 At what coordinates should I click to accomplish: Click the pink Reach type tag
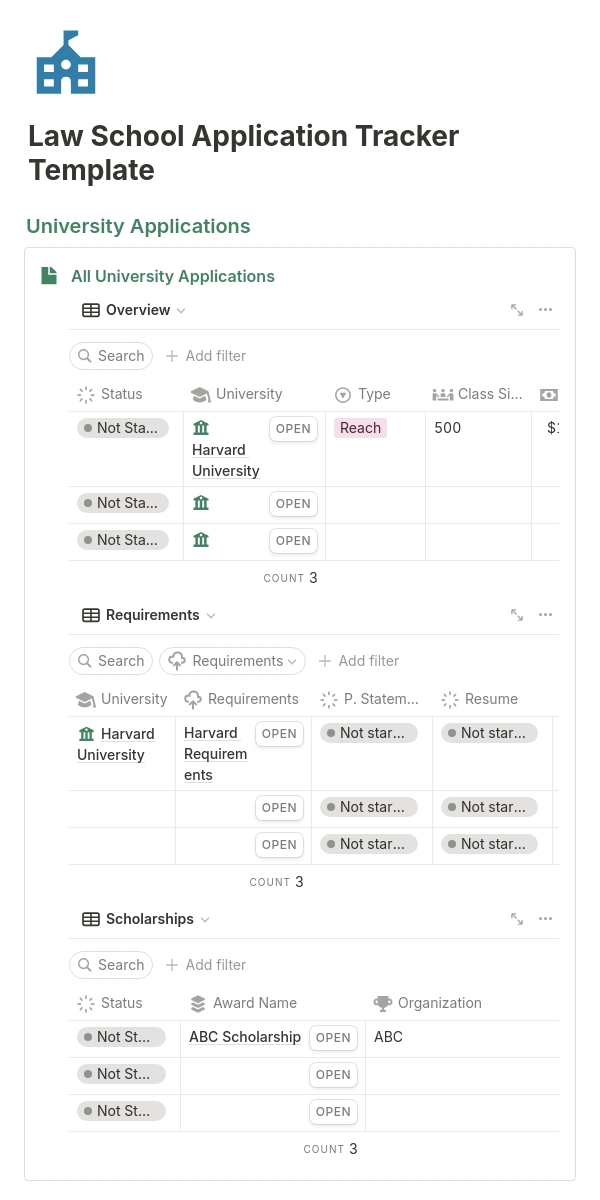(x=360, y=428)
